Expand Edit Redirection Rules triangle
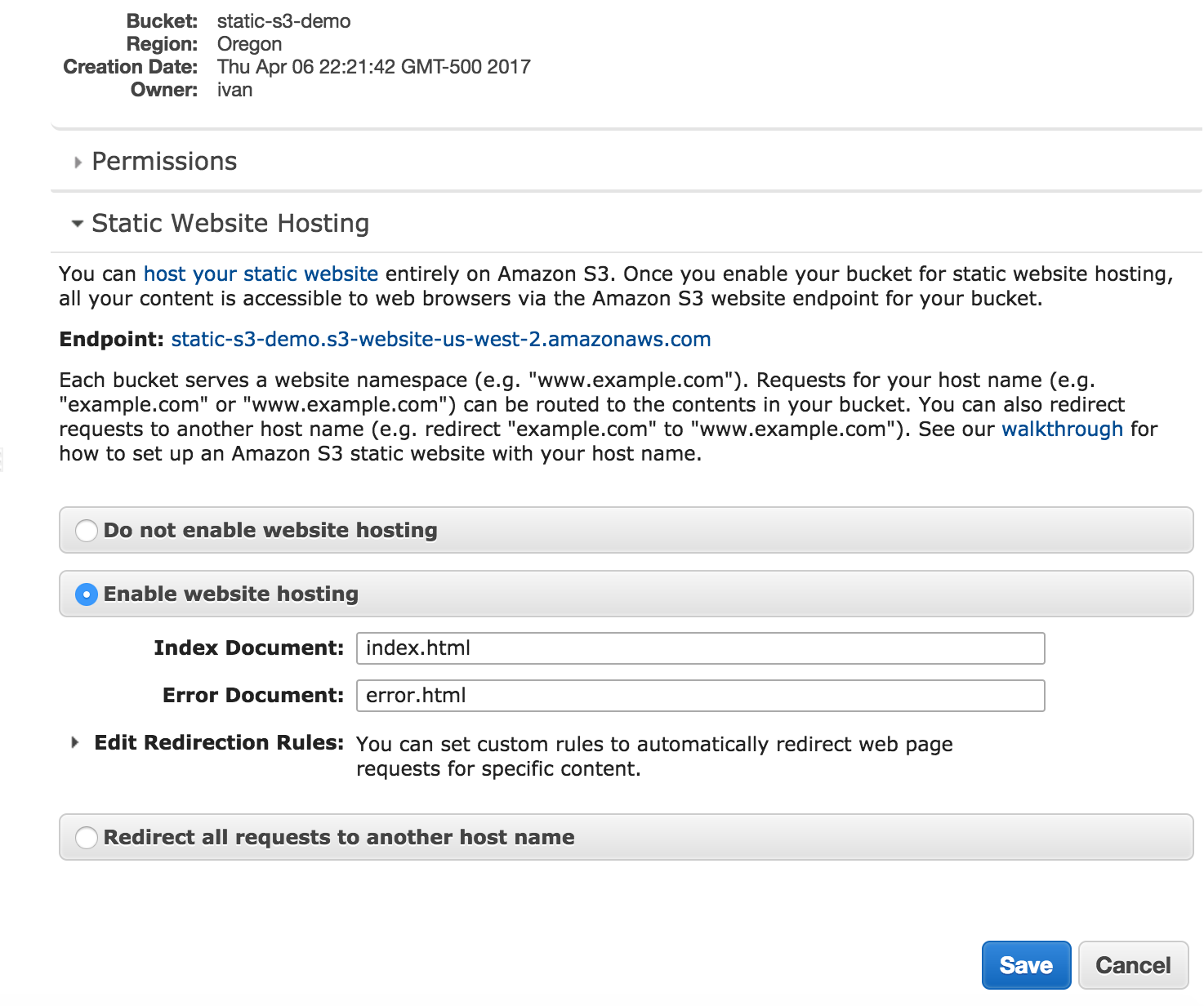This screenshot has width=1204, height=1006. click(x=75, y=742)
